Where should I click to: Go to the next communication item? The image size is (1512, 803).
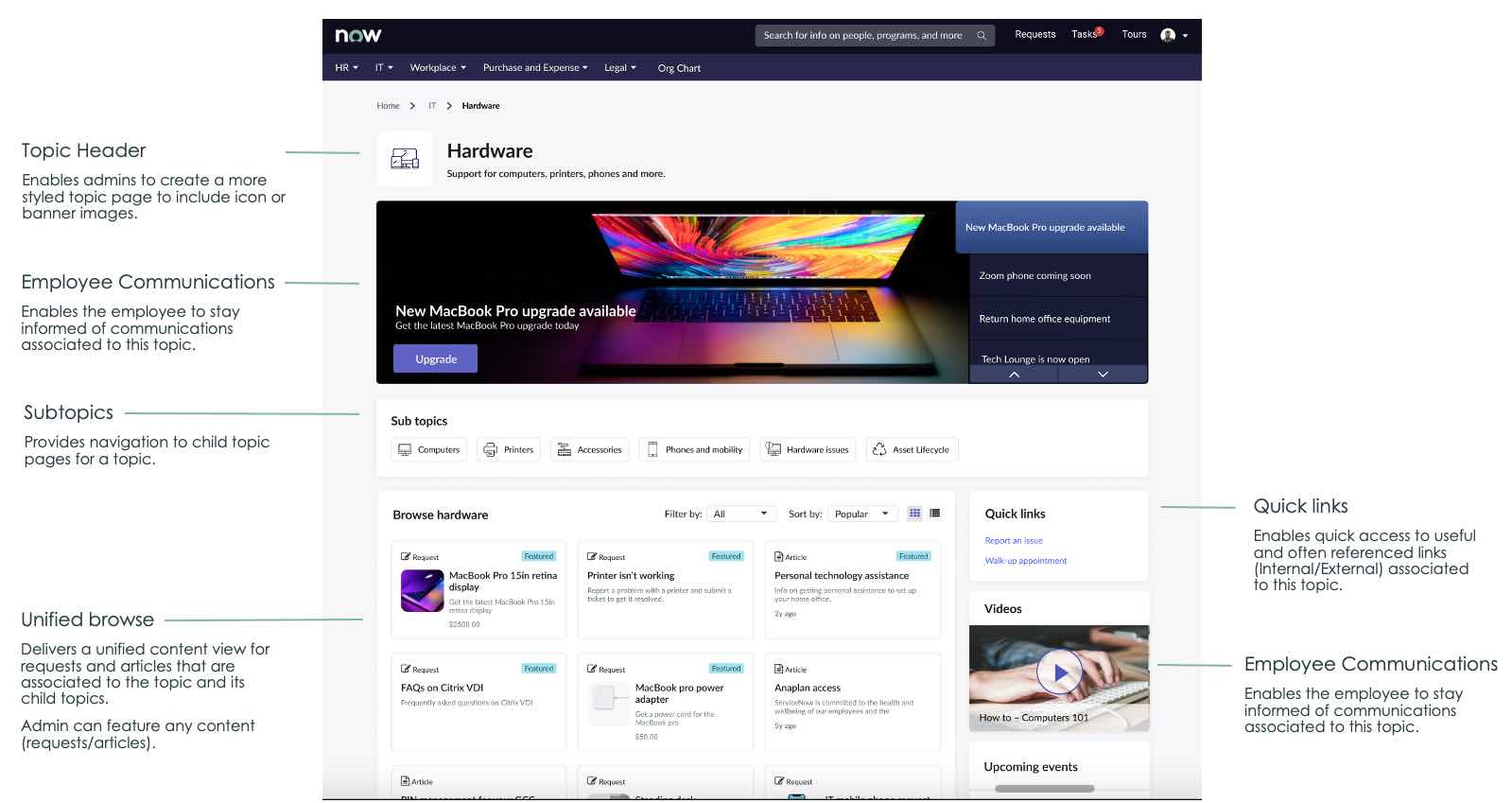pos(1103,375)
